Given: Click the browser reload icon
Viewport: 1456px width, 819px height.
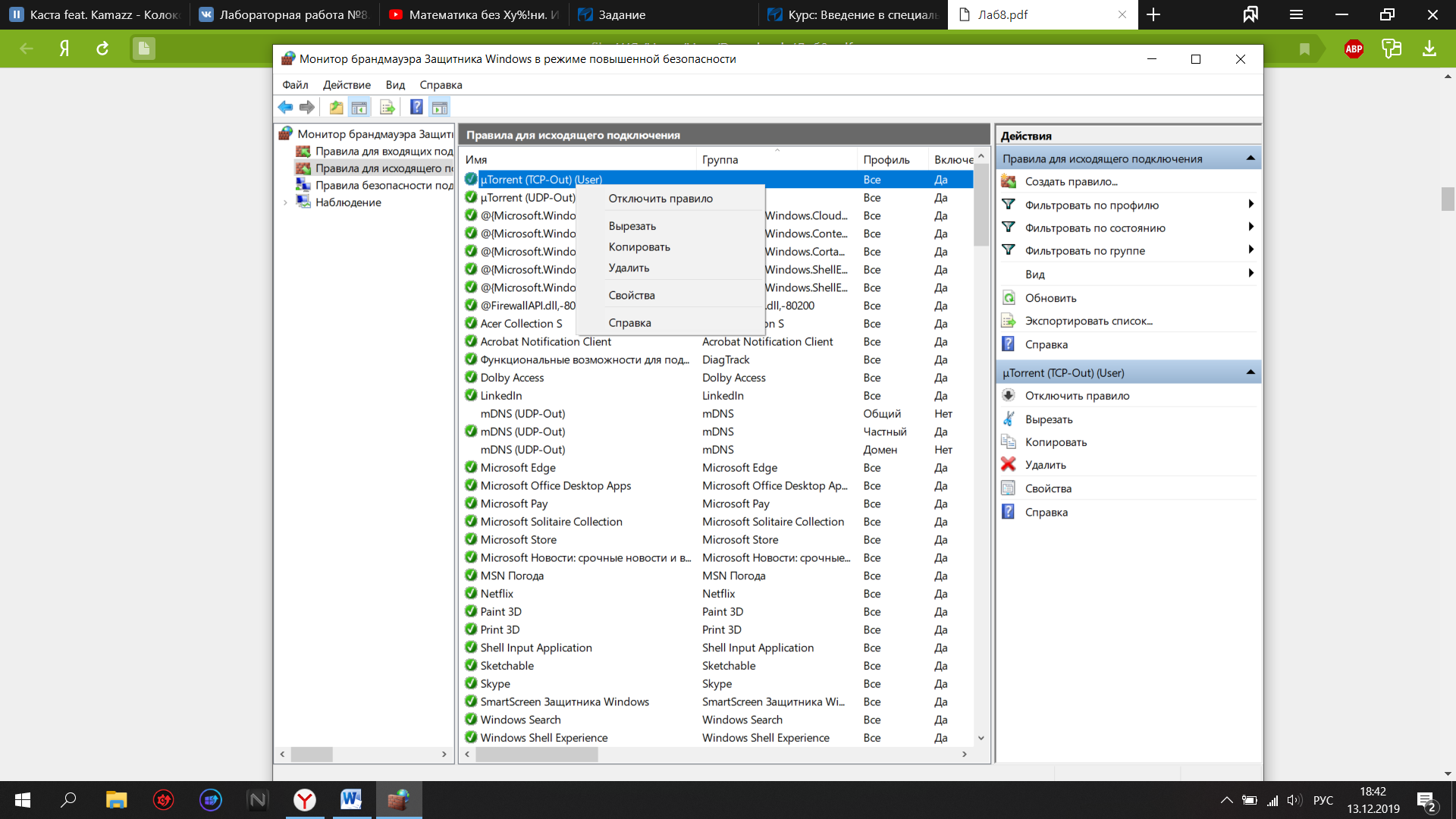Looking at the screenshot, I should coord(102,49).
